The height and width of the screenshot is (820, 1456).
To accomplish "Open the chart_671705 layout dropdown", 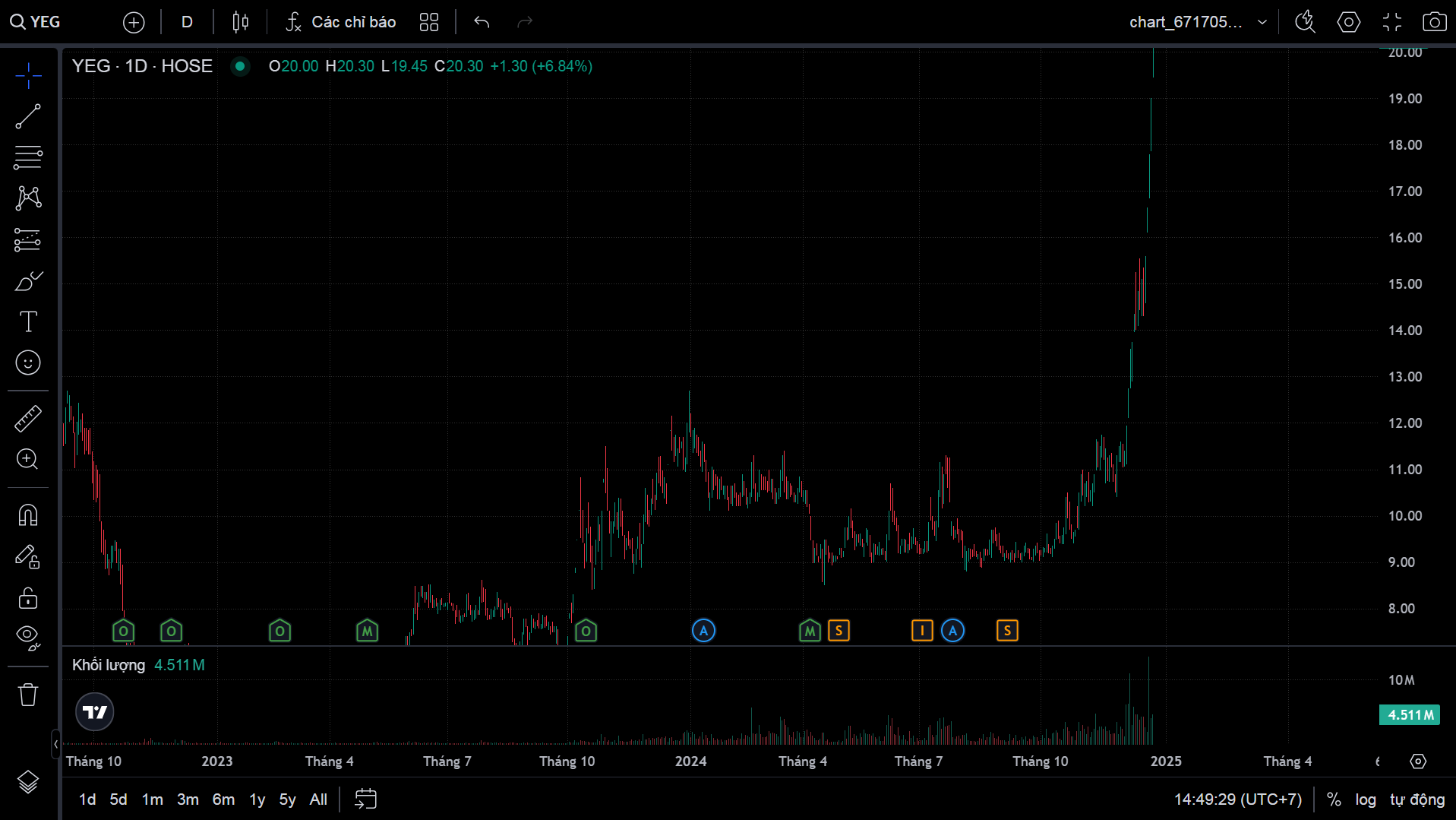I will click(x=1198, y=22).
